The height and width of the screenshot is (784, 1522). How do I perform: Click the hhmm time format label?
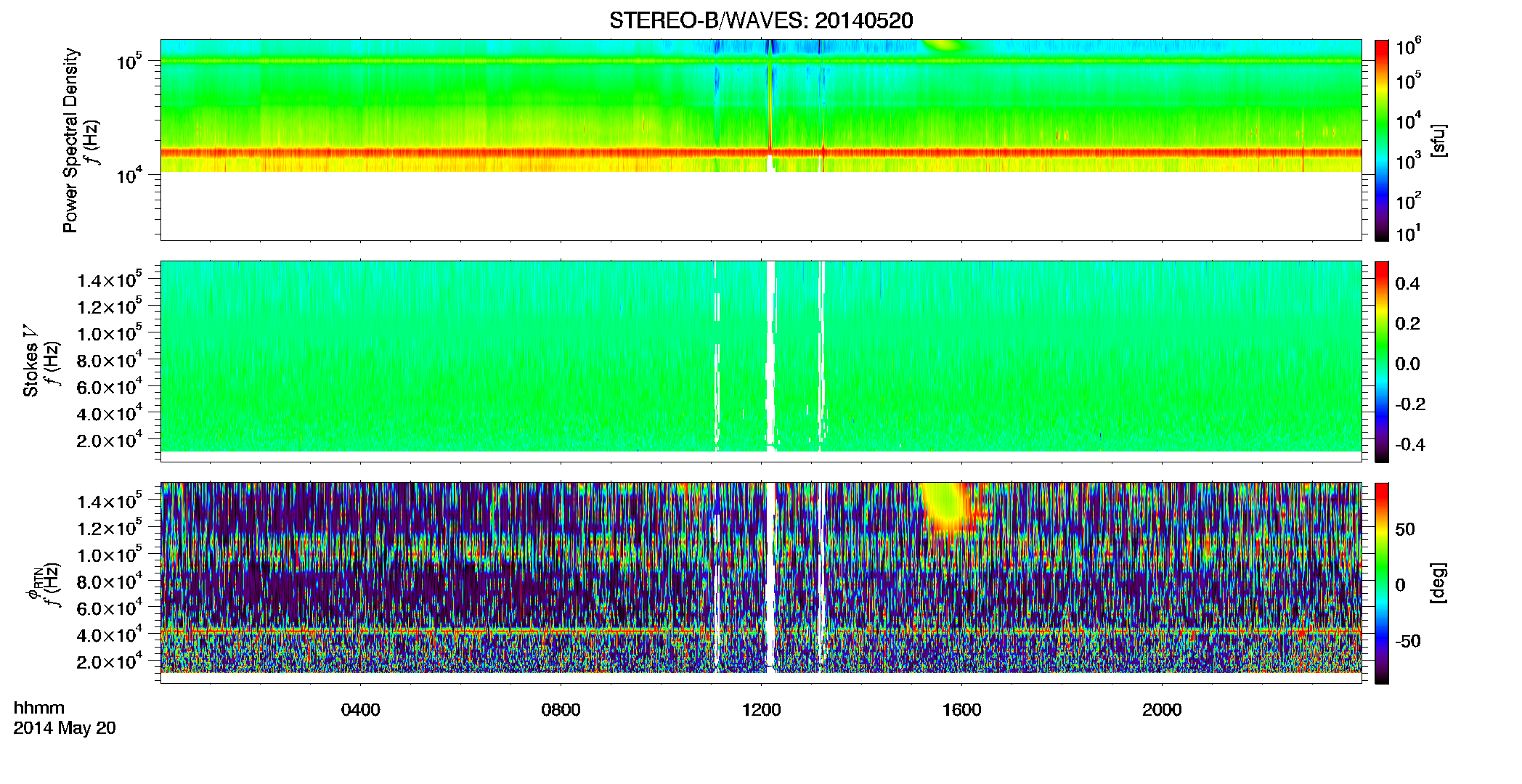click(39, 708)
